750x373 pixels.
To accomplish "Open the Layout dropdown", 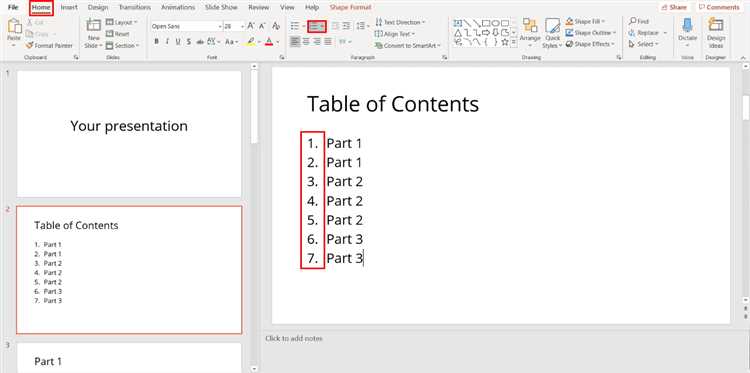I will tap(121, 22).
